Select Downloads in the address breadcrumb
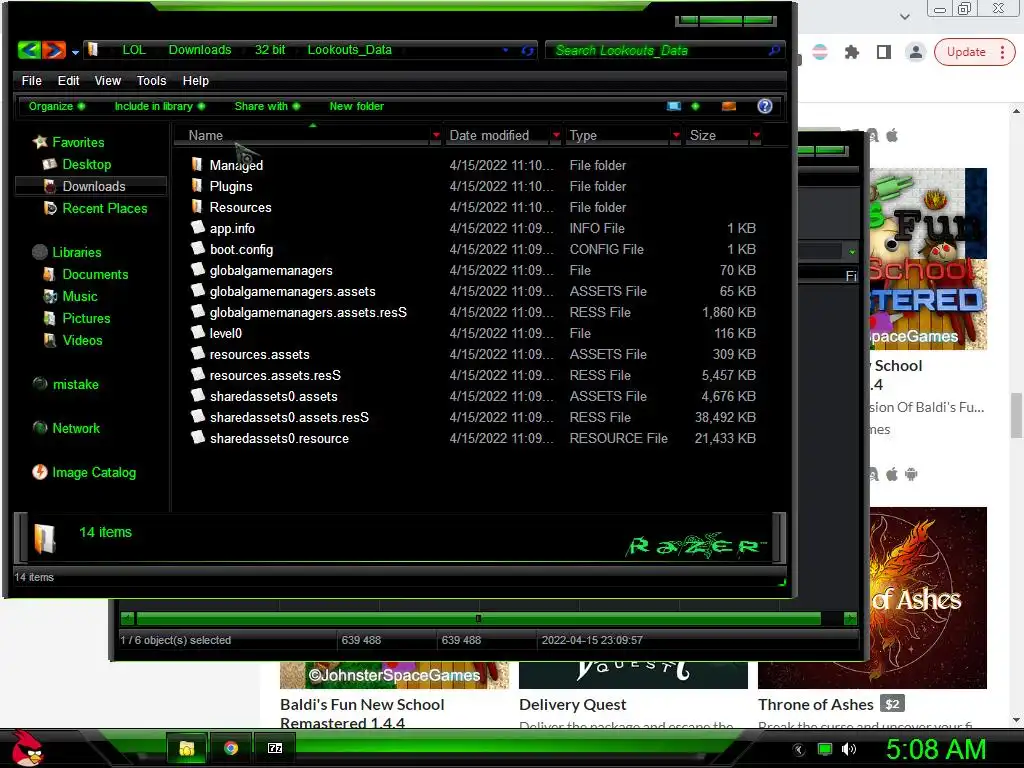Image resolution: width=1024 pixels, height=768 pixels. [x=200, y=50]
